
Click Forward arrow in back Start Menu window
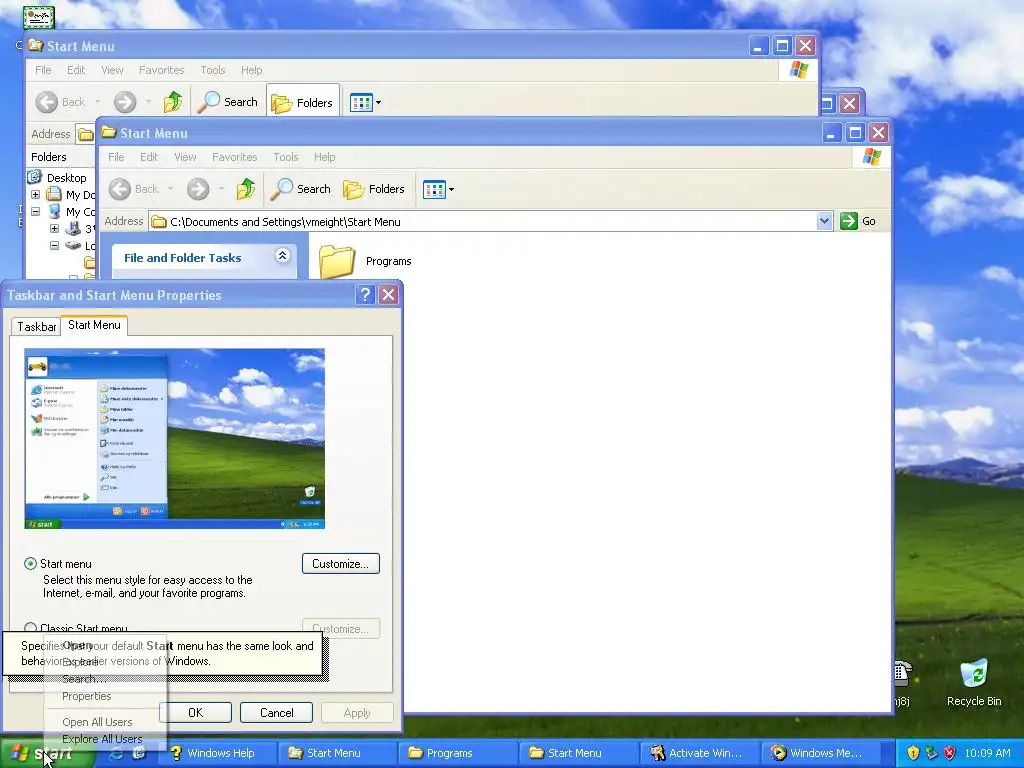[125, 102]
